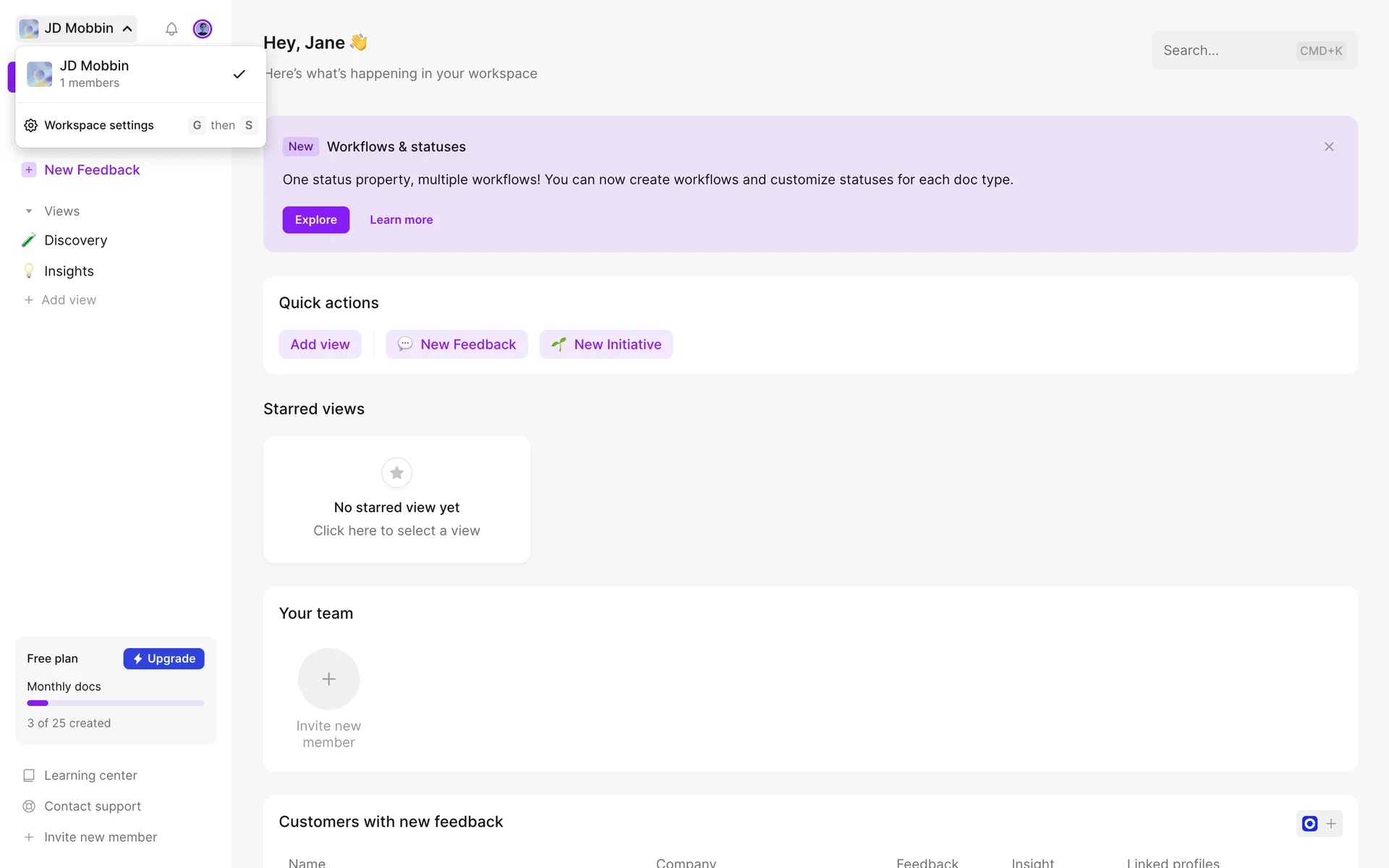1389x868 pixels.
Task: Open the Discovery view
Action: point(75,240)
